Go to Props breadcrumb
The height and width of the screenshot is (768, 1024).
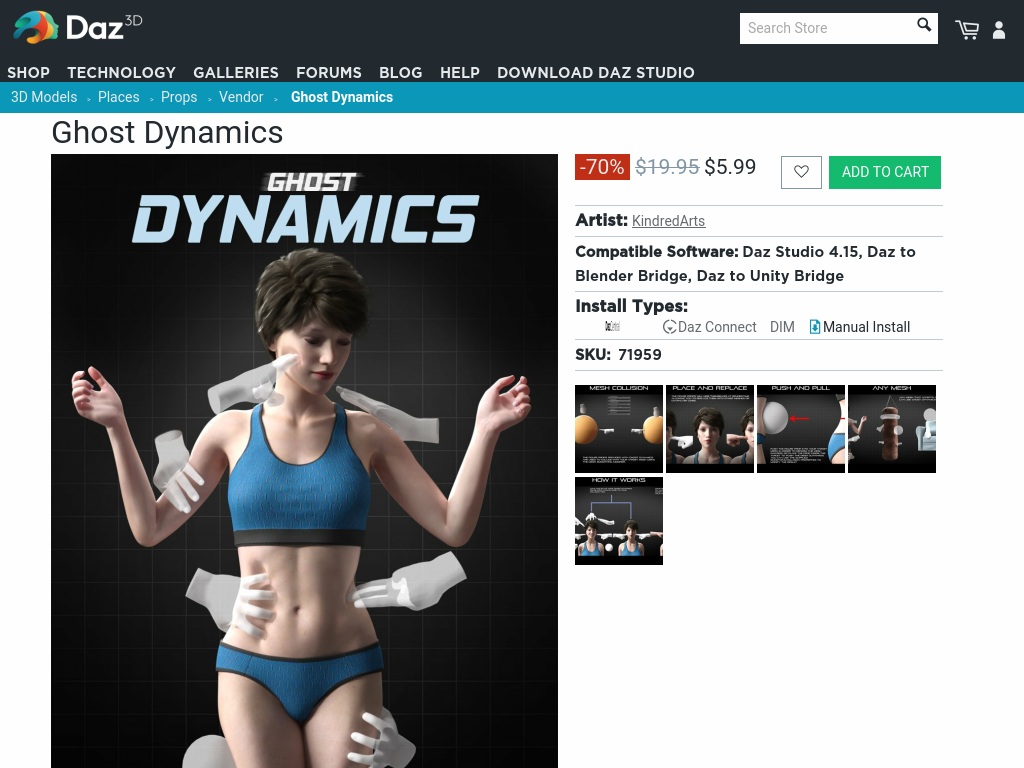pyautogui.click(x=179, y=97)
